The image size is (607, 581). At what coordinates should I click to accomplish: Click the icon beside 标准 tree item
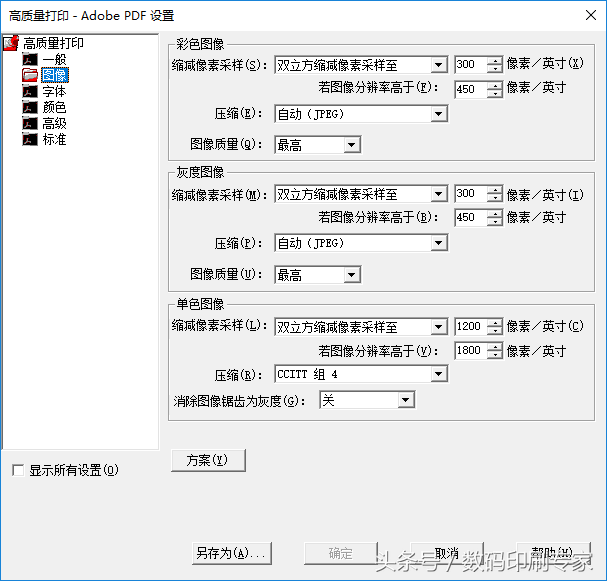[x=30, y=139]
